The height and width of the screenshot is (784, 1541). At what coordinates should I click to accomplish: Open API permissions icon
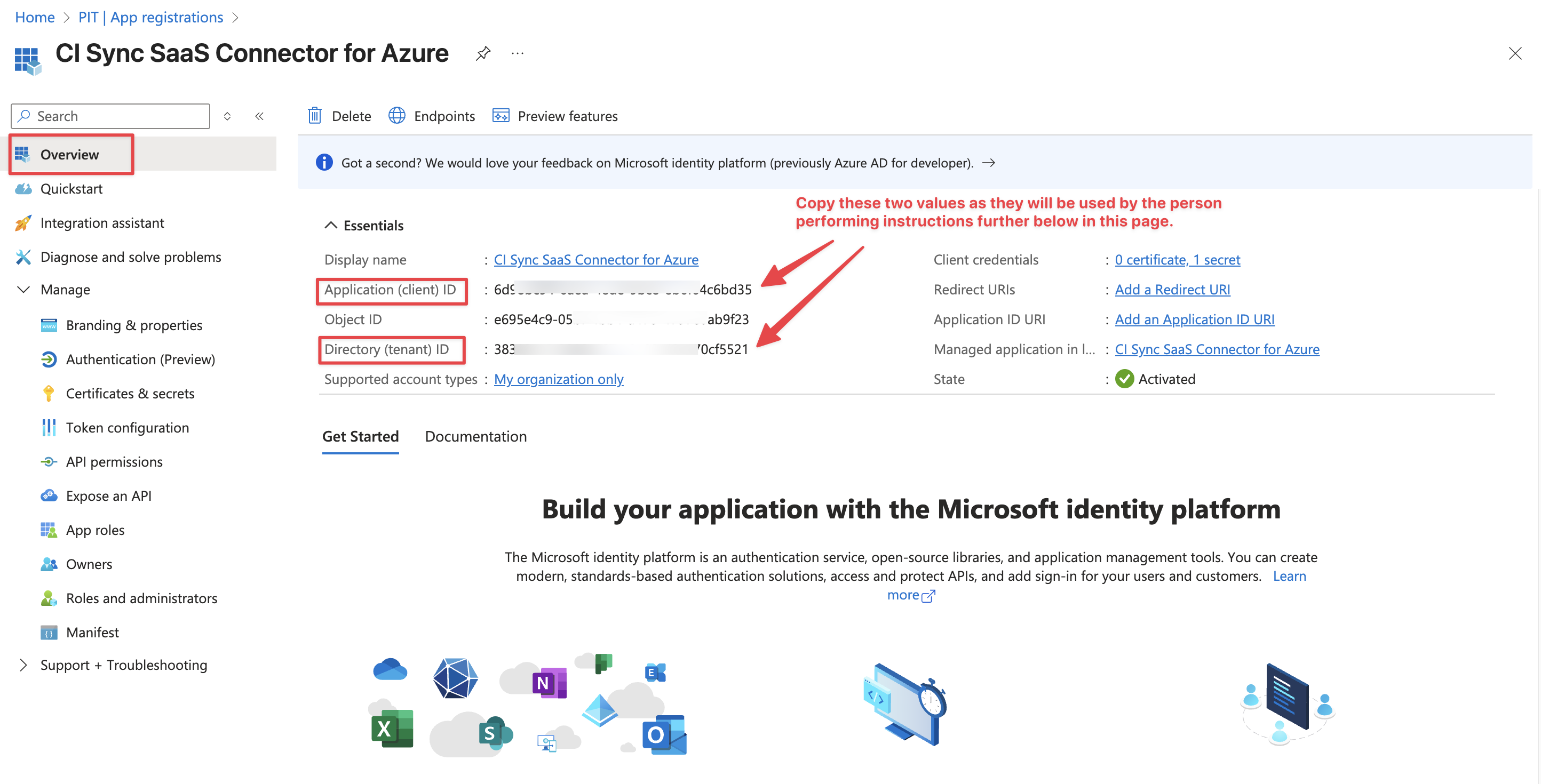coord(49,462)
